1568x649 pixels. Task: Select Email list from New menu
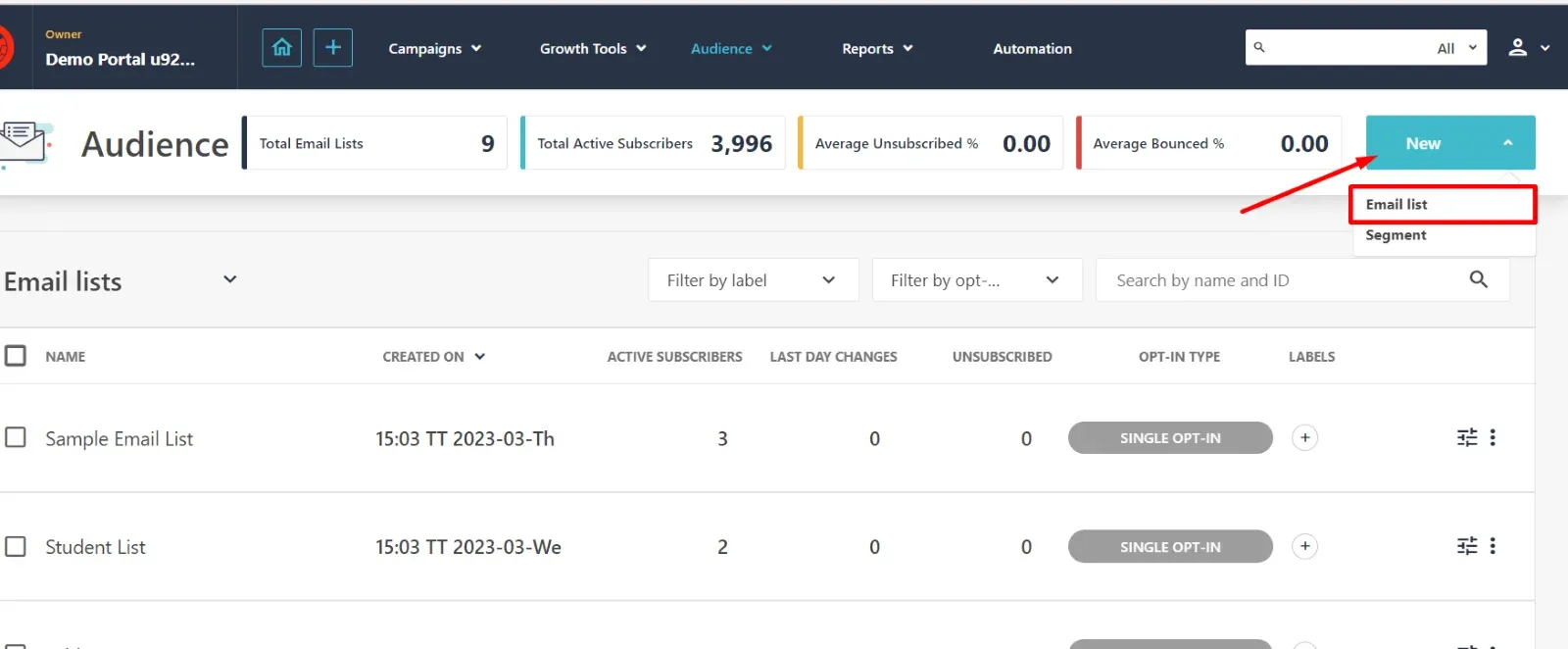coord(1443,204)
